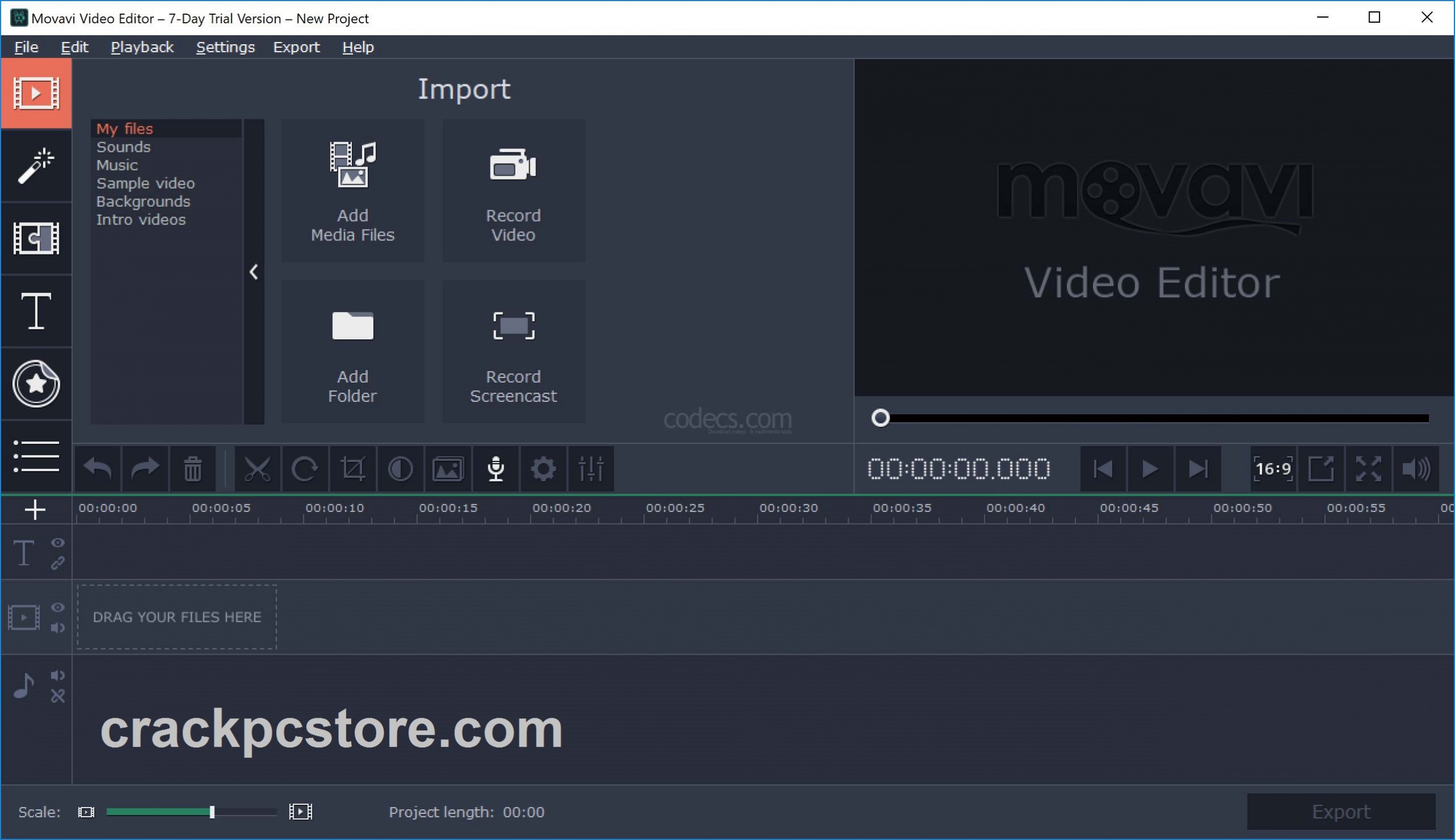Select Backgrounds category
1455x840 pixels.
click(x=166, y=201)
